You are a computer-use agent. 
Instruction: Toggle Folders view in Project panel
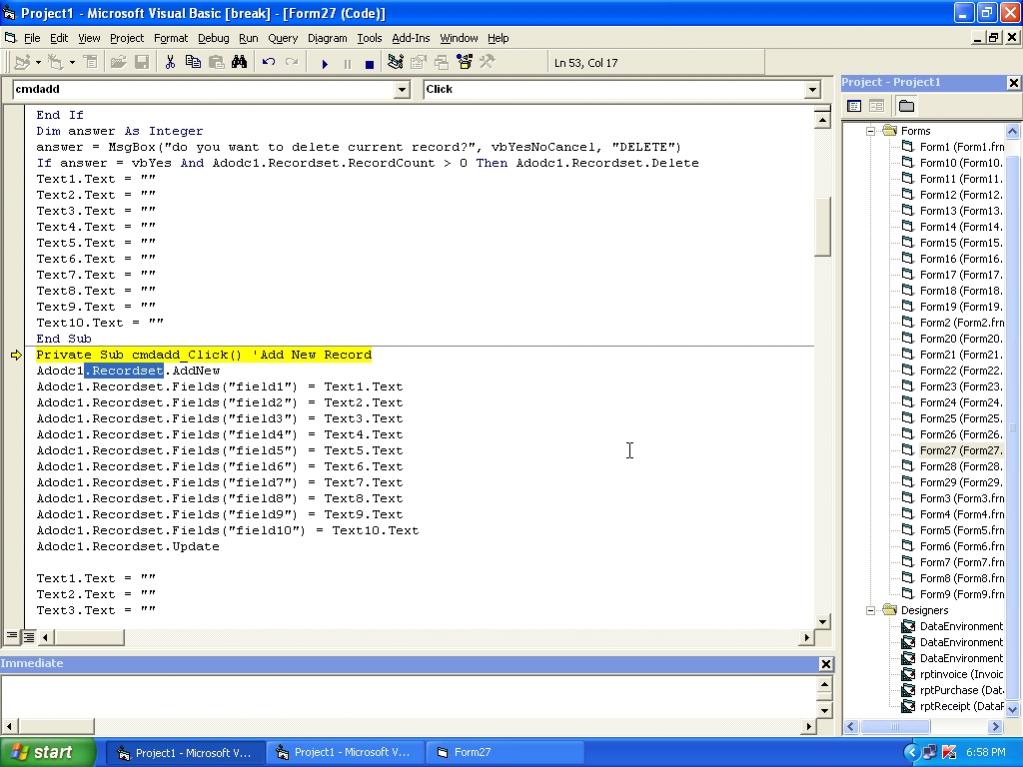click(906, 106)
